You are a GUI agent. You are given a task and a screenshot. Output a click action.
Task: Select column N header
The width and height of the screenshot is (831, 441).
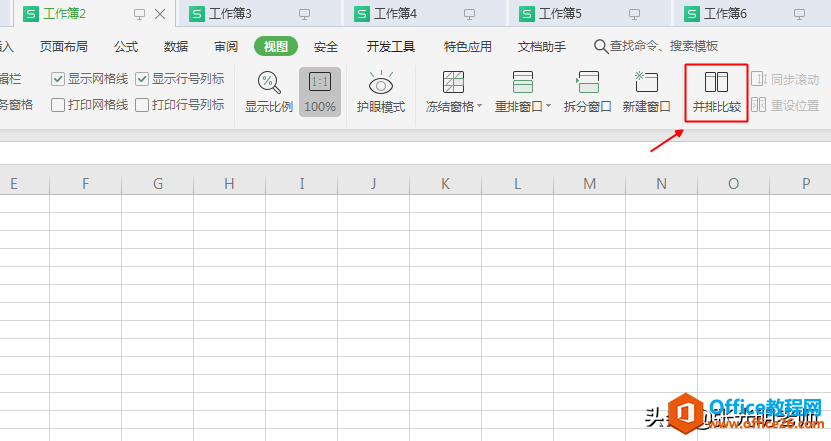(662, 184)
